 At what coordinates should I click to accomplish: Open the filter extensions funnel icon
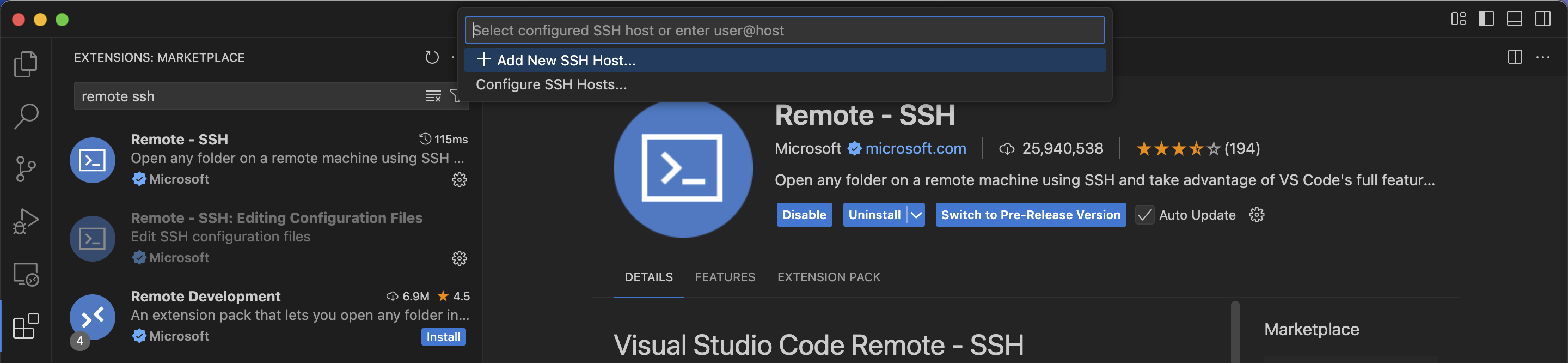pos(455,96)
